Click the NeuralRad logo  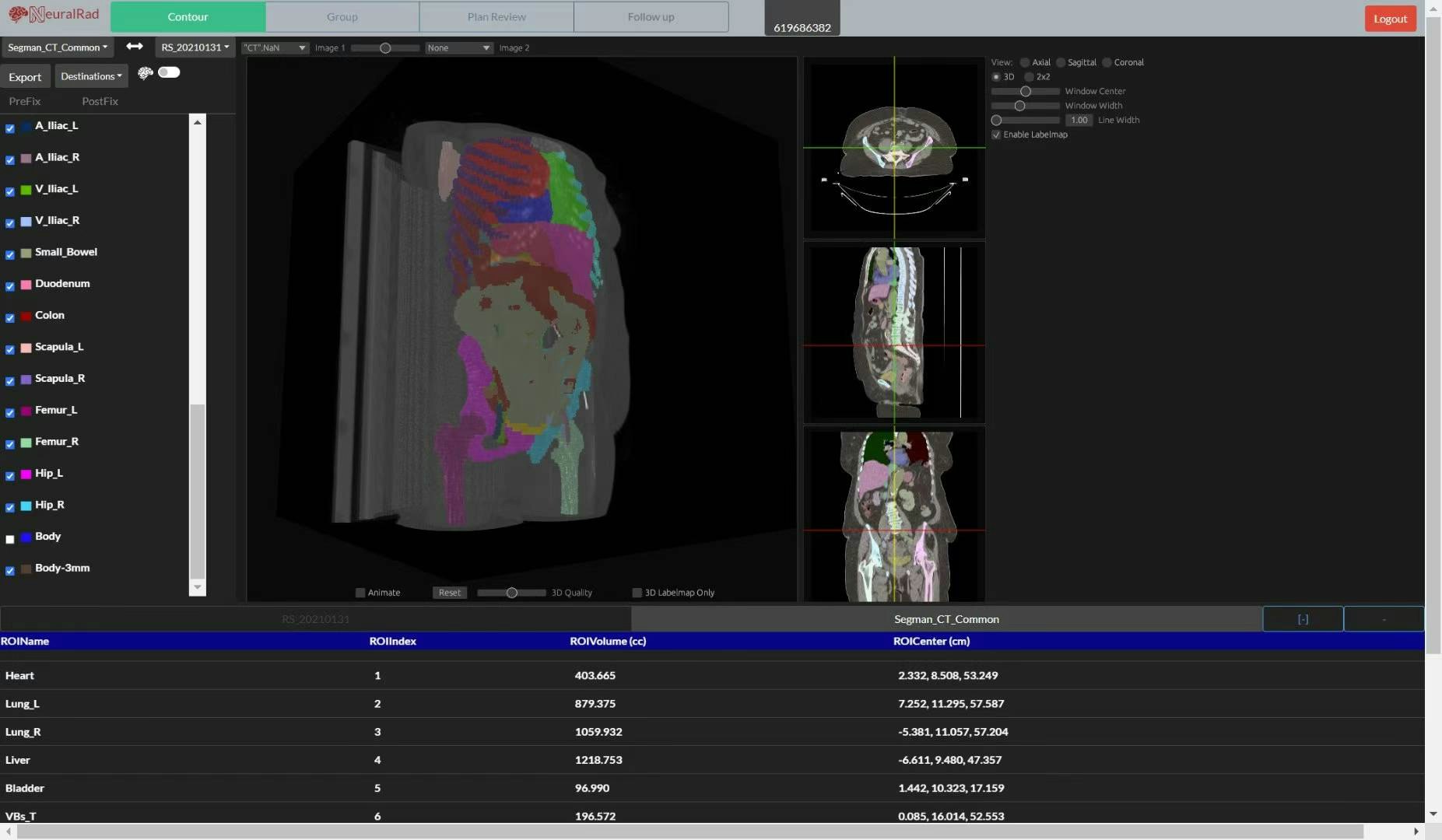54,15
